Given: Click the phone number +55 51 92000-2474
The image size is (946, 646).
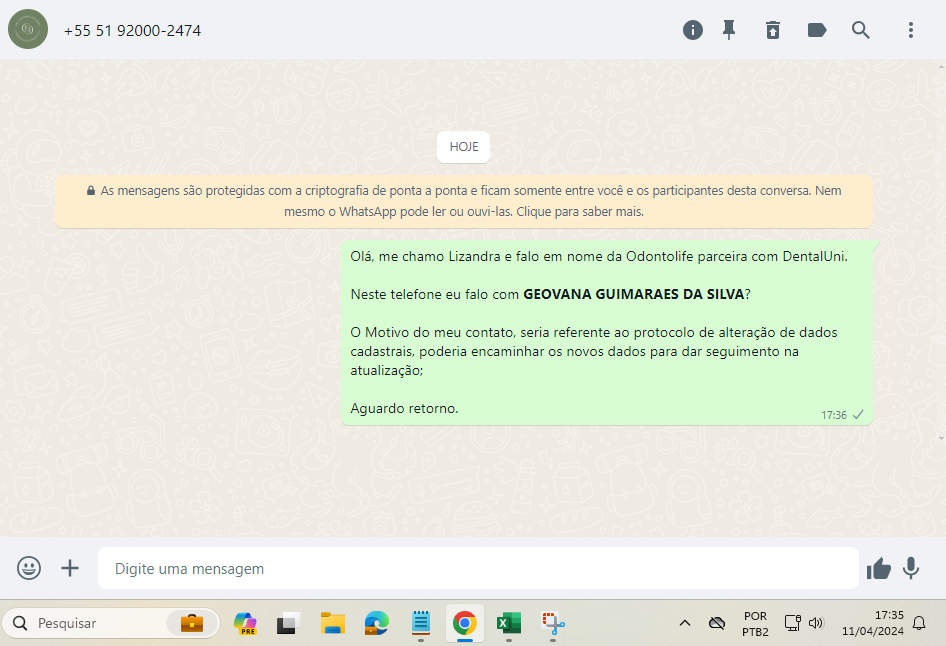Looking at the screenshot, I should 132,30.
